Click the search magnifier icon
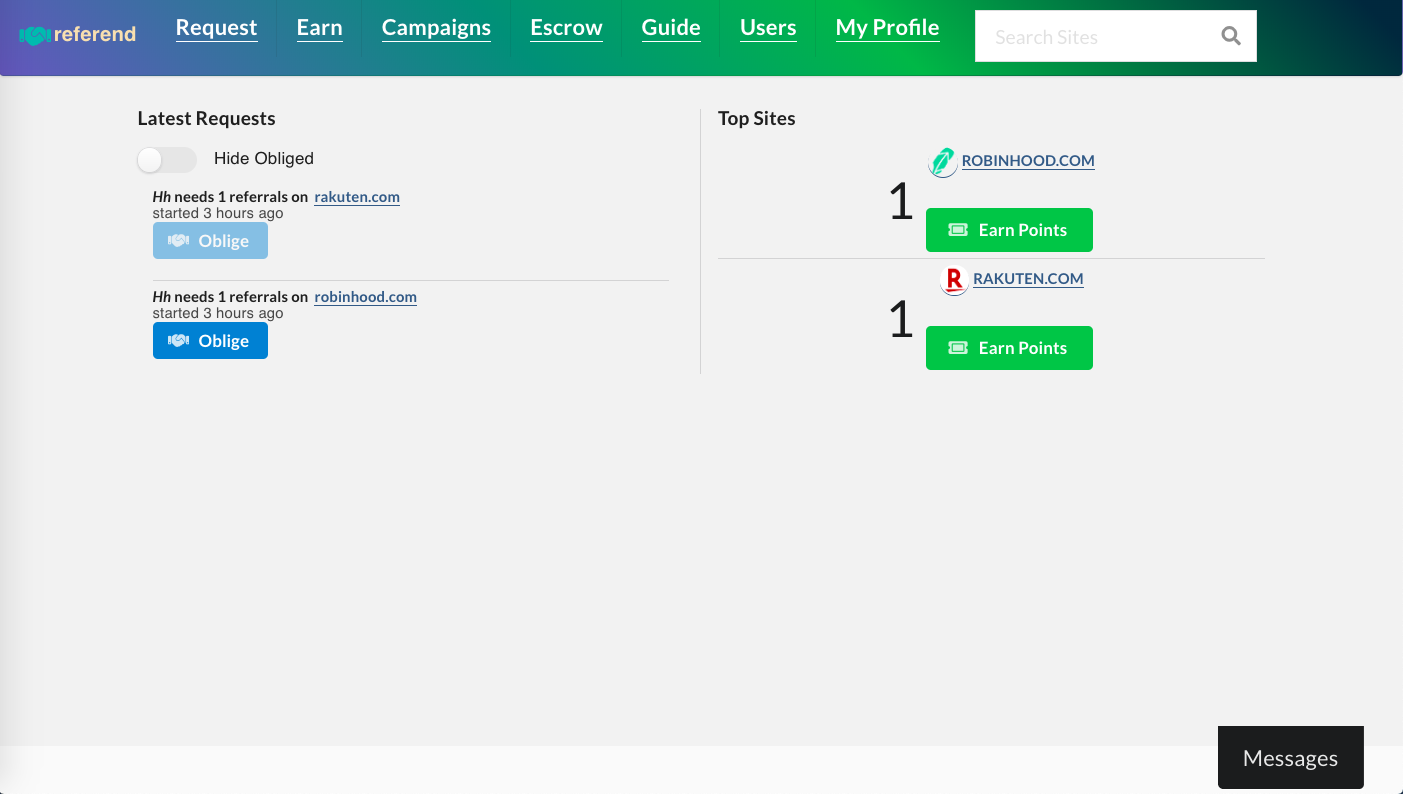This screenshot has height=794, width=1403. (1231, 37)
